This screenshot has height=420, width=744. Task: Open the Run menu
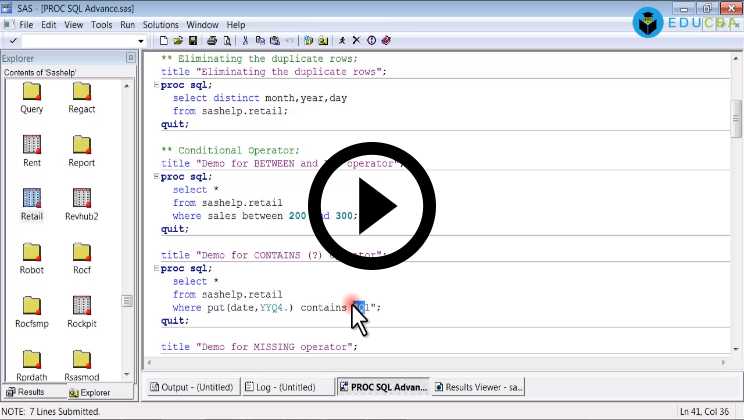point(127,24)
